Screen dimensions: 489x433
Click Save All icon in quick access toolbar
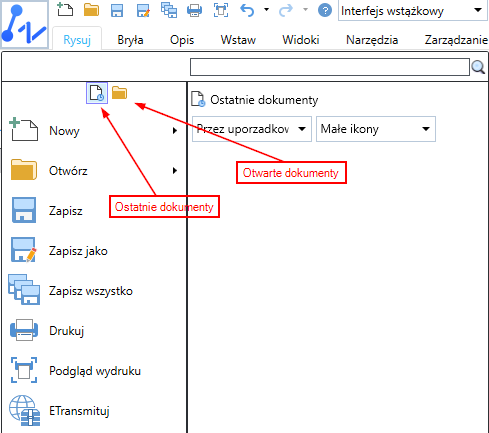pyautogui.click(x=169, y=10)
